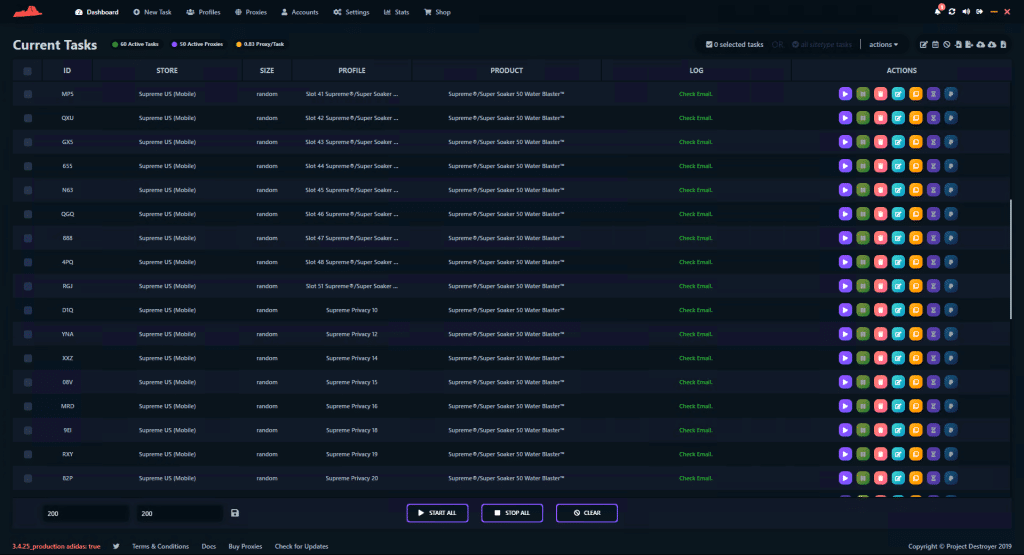Select the checkbox for task MRD
The height and width of the screenshot is (555, 1024).
tap(27, 406)
